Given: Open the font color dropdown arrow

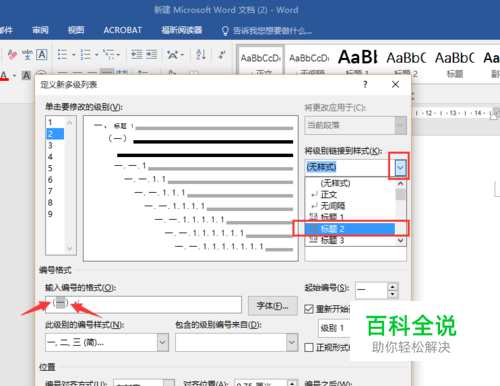Looking at the screenshot, I should click(x=14, y=76).
